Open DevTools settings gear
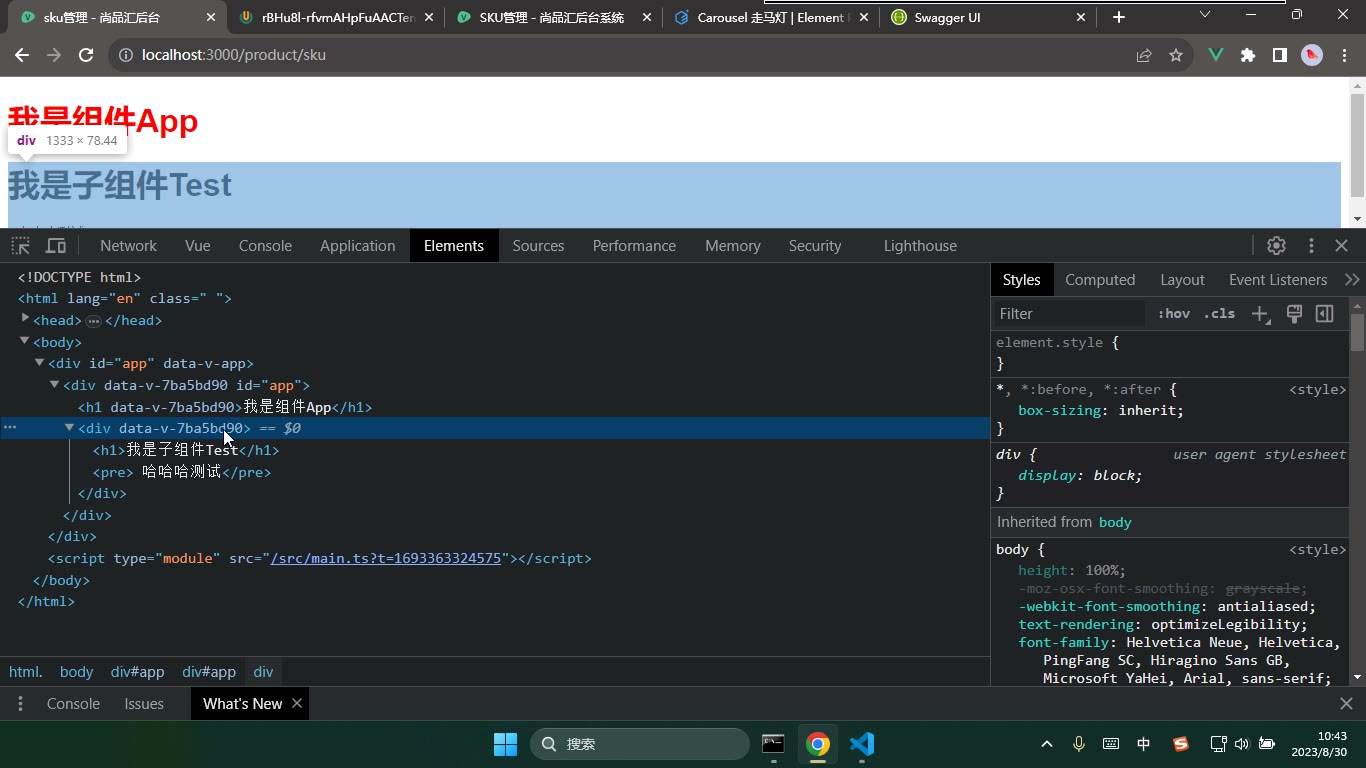Viewport: 1366px width, 768px height. (1276, 246)
